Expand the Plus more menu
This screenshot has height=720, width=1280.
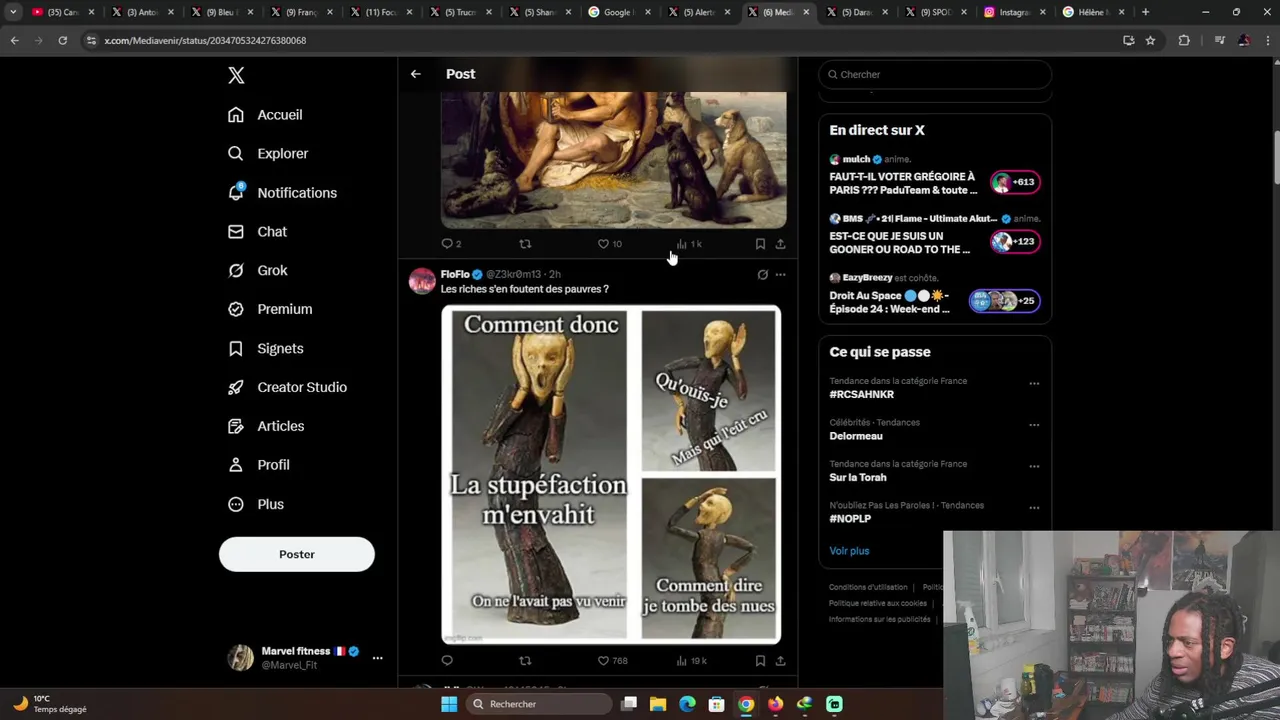pos(256,505)
